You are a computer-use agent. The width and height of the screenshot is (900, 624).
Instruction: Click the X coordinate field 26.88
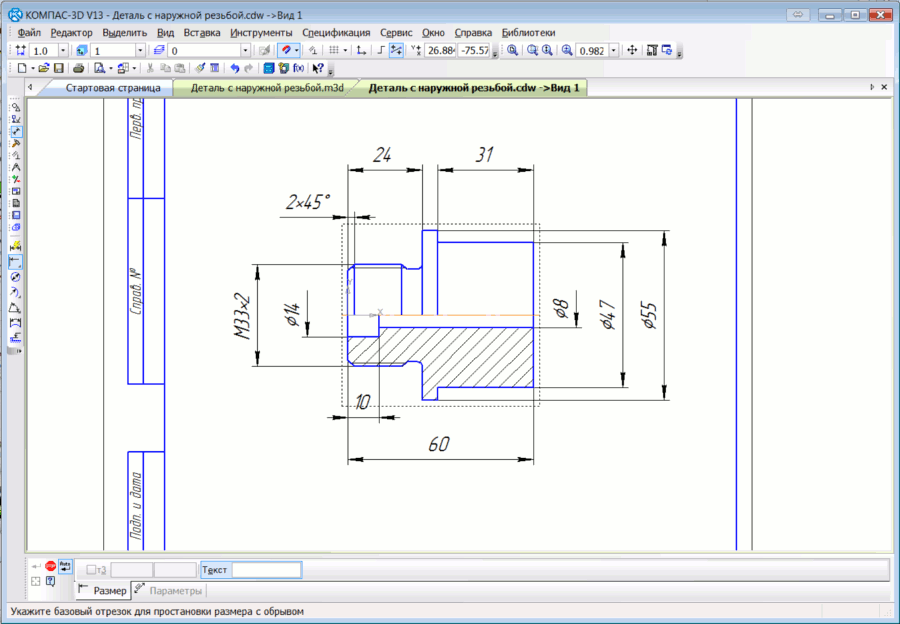click(x=440, y=51)
